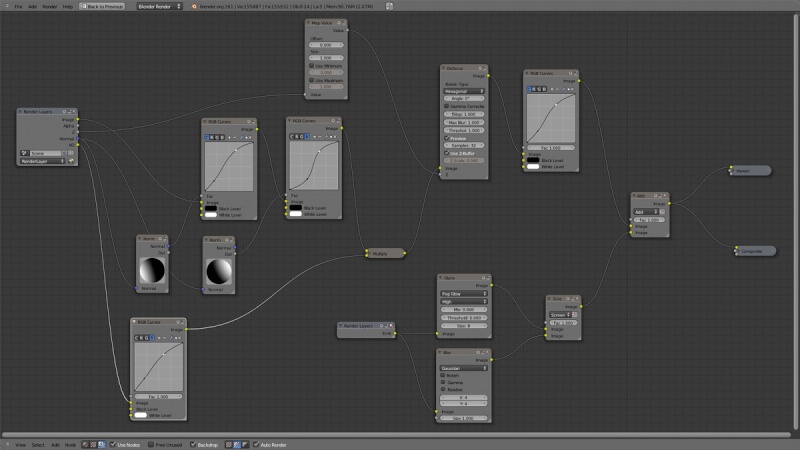Open the Select menu in node editor footer
The image size is (800, 450).
pos(38,445)
